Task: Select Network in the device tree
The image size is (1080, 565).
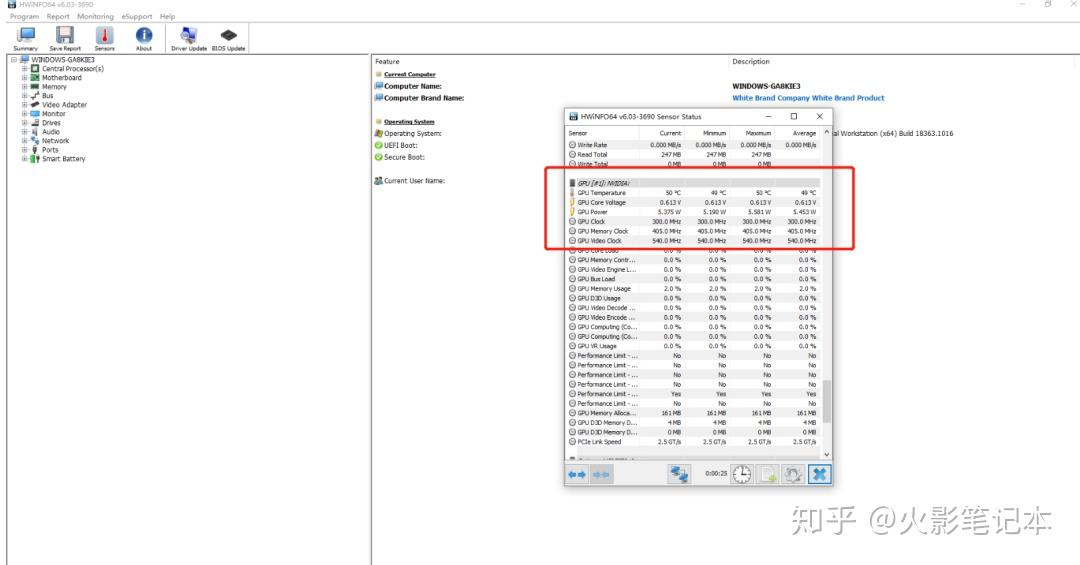Action: tap(55, 141)
